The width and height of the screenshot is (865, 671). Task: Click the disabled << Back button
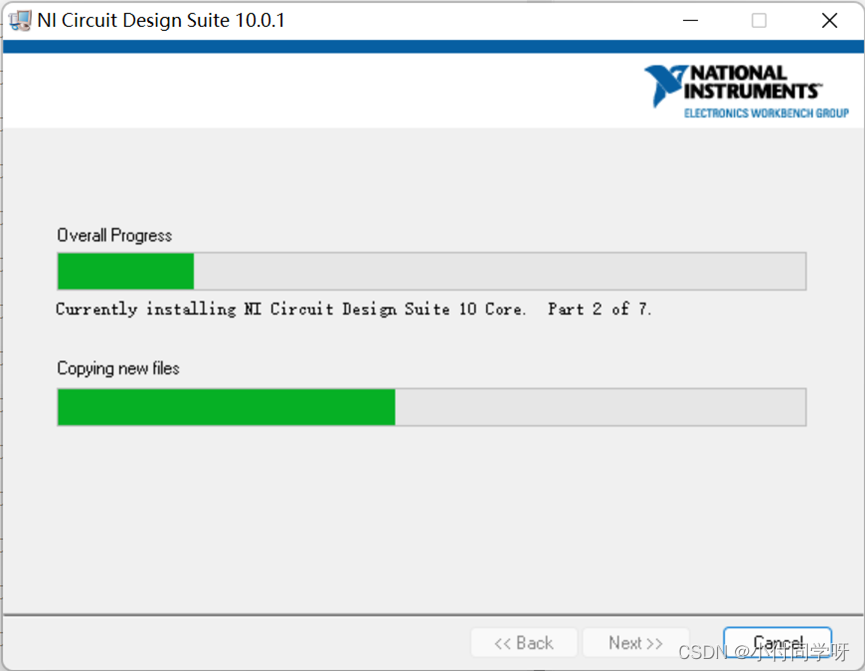(x=524, y=642)
